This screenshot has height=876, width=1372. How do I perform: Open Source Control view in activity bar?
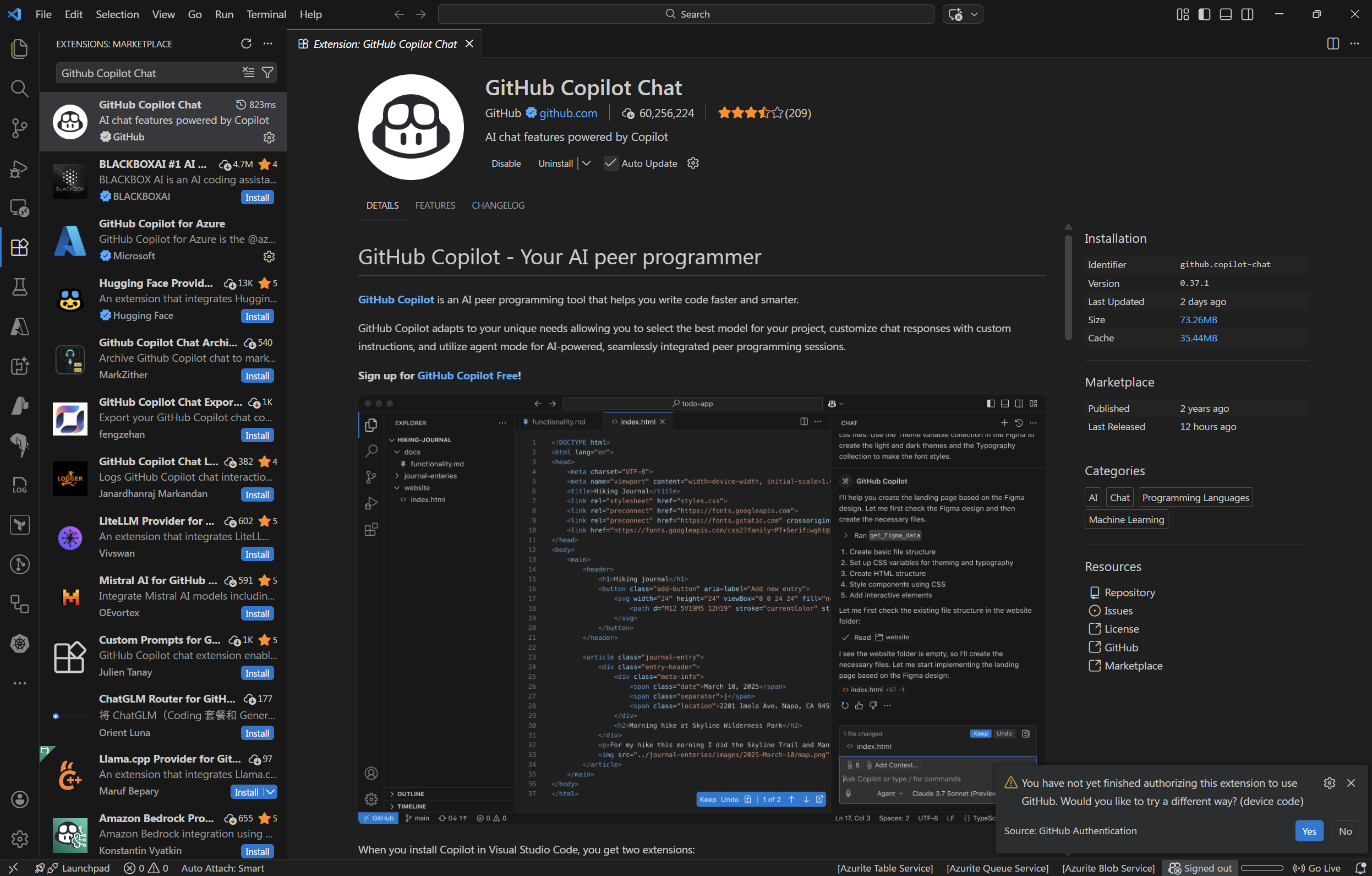(19, 128)
